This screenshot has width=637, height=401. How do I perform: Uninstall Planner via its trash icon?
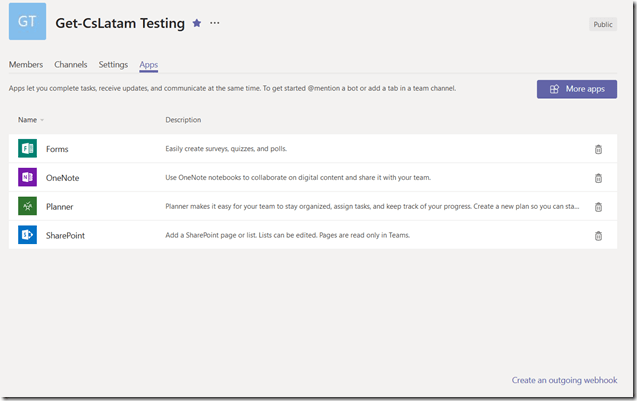[598, 207]
